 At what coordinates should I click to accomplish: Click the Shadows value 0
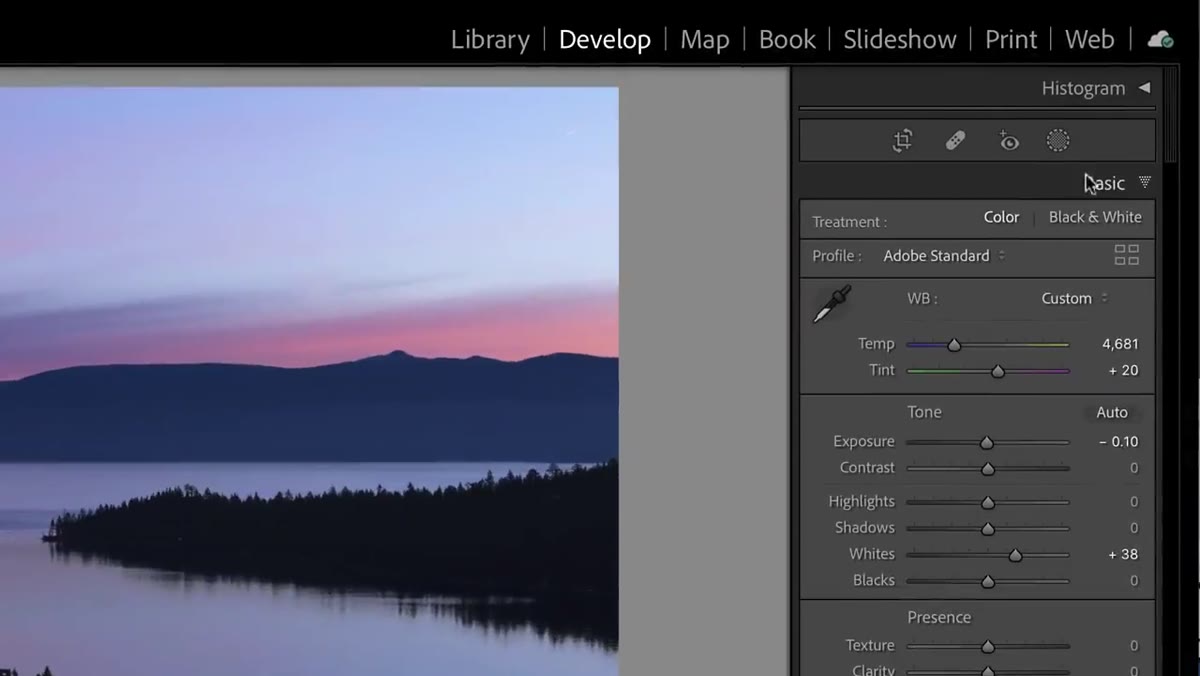pos(1134,527)
